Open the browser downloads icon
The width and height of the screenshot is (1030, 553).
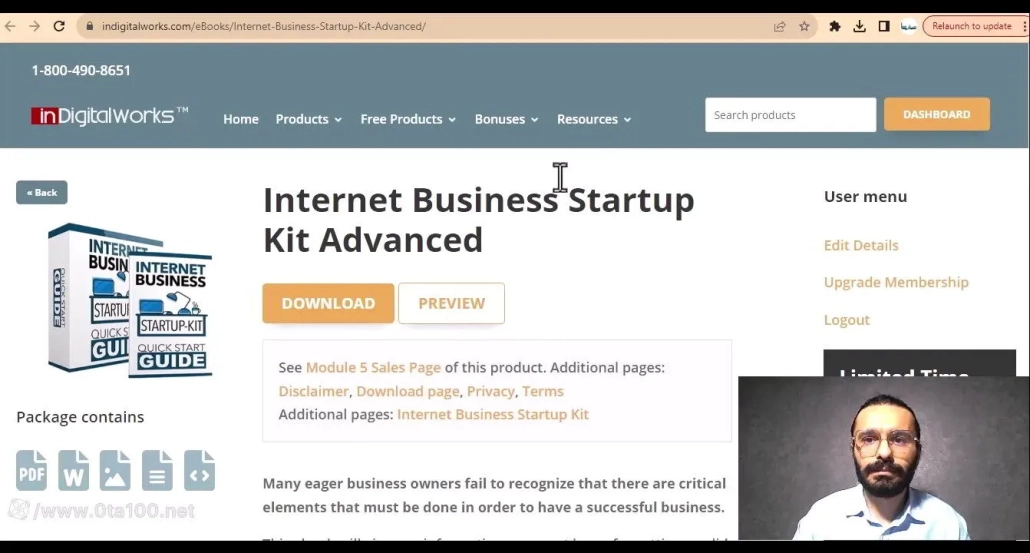pos(859,26)
